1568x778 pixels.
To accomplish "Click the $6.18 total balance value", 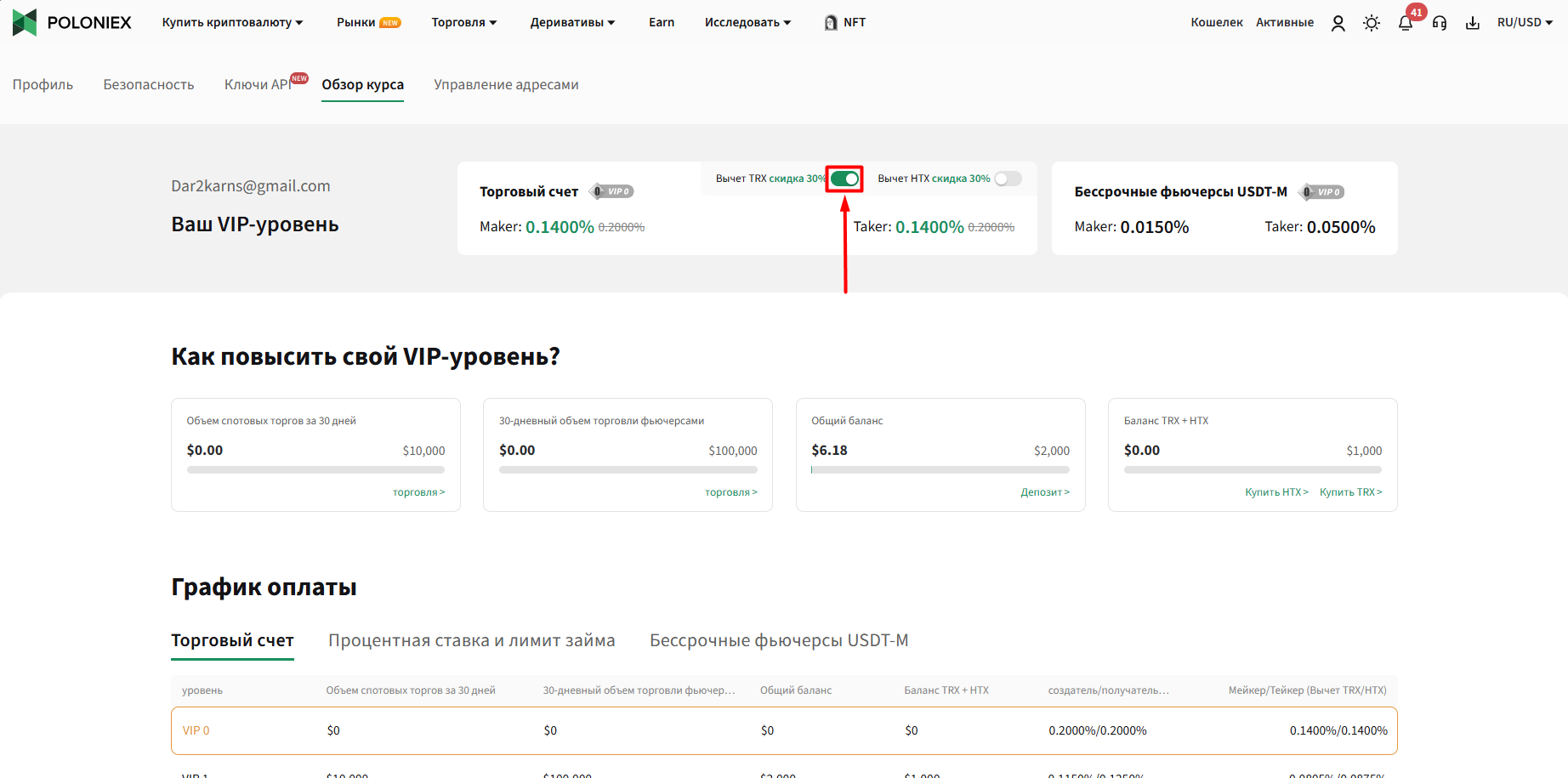I will click(829, 451).
